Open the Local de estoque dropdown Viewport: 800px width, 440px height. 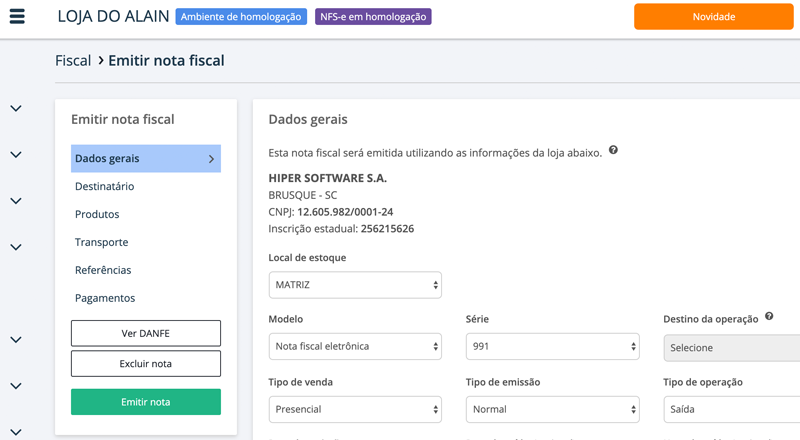pos(355,285)
